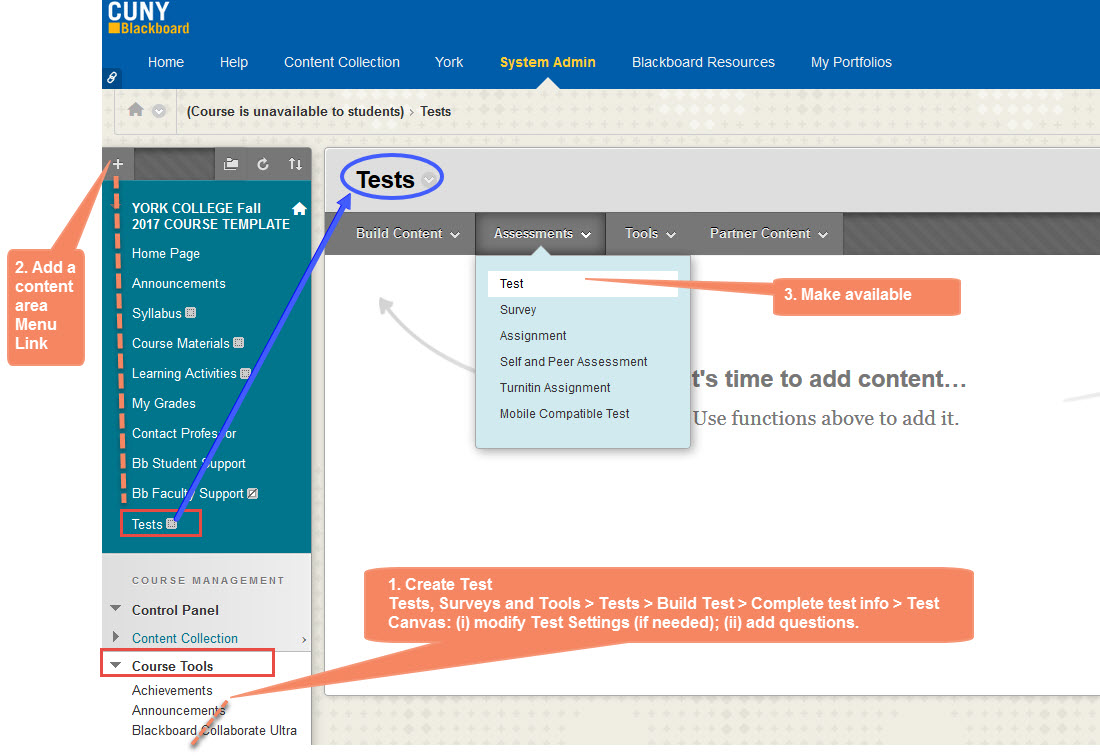The width and height of the screenshot is (1100, 756).
Task: Click the add menu item plus icon
Action: [x=117, y=163]
